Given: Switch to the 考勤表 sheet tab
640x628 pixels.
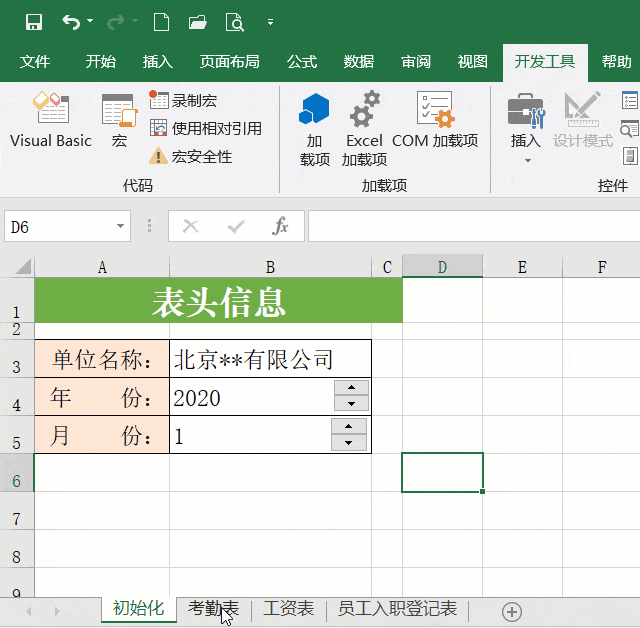Looking at the screenshot, I should (213, 608).
